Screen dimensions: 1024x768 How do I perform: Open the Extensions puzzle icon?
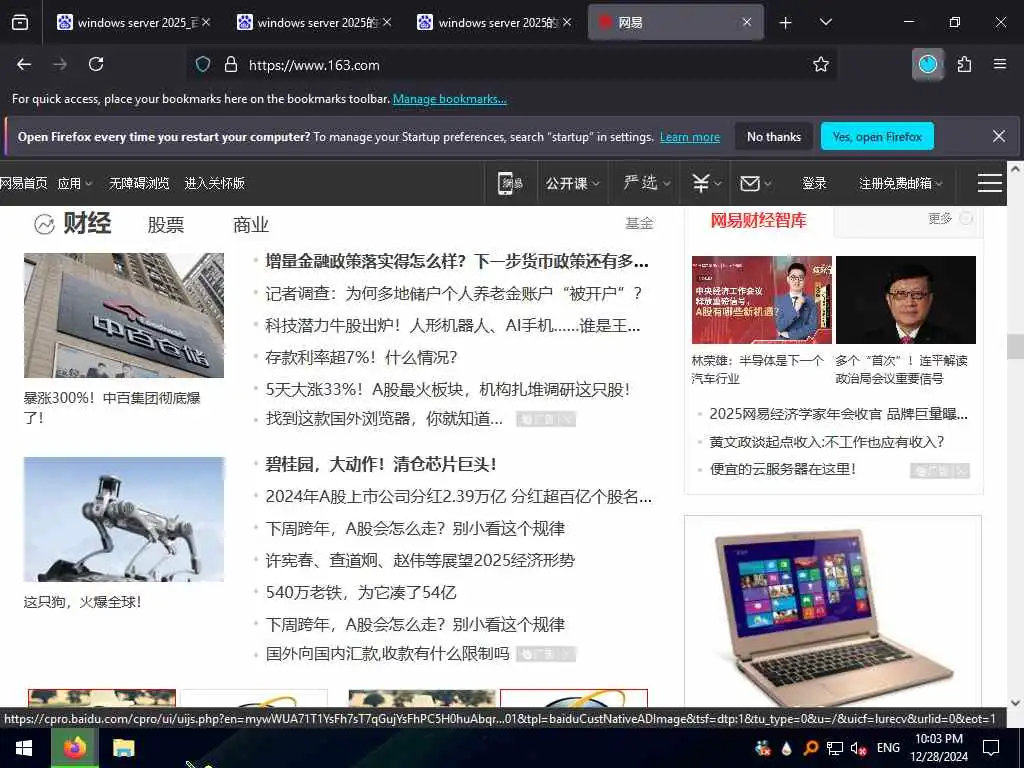(964, 64)
